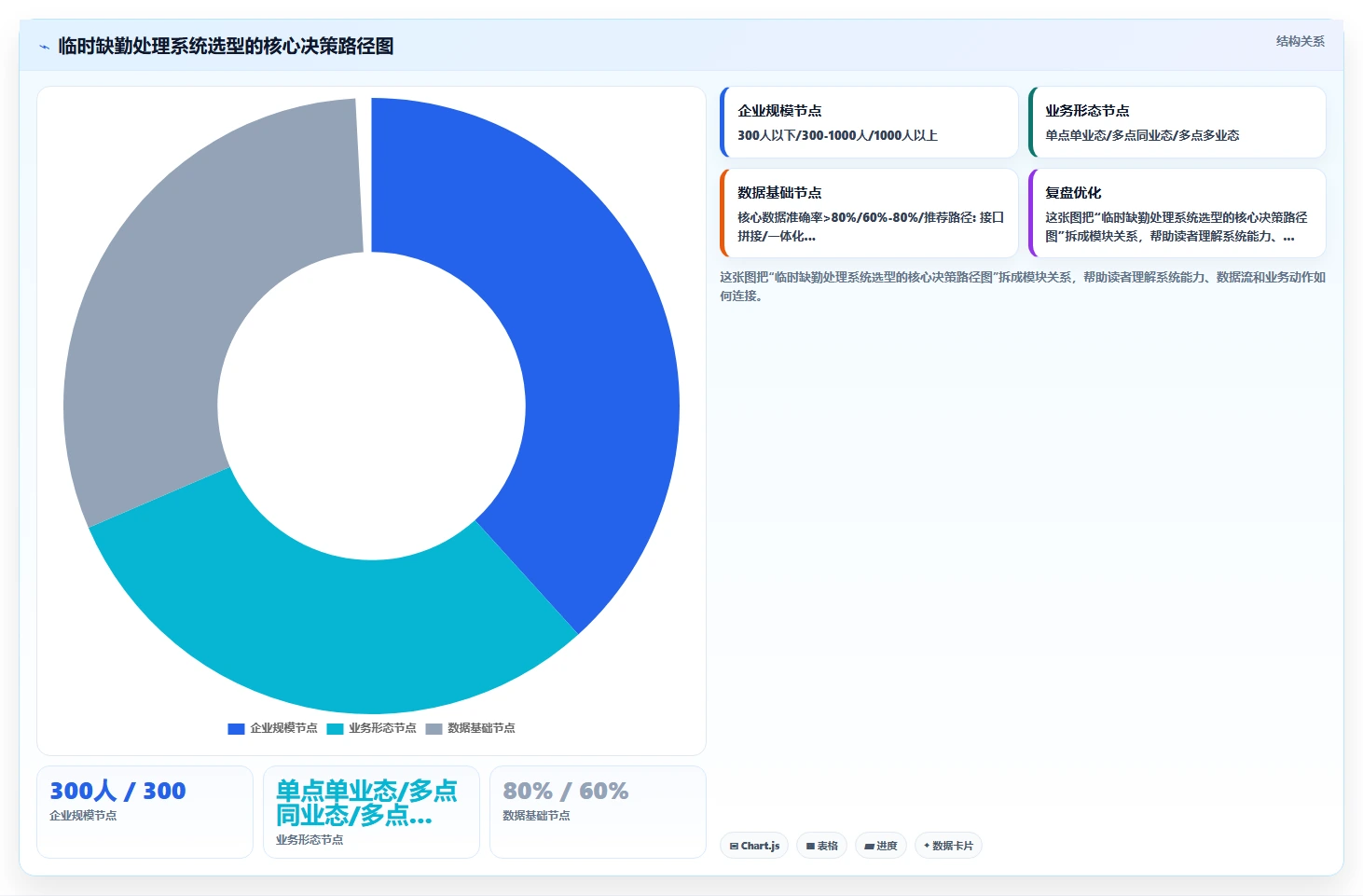Click the text 单点单业态/多点同业态/多点多业态

coord(1142,135)
